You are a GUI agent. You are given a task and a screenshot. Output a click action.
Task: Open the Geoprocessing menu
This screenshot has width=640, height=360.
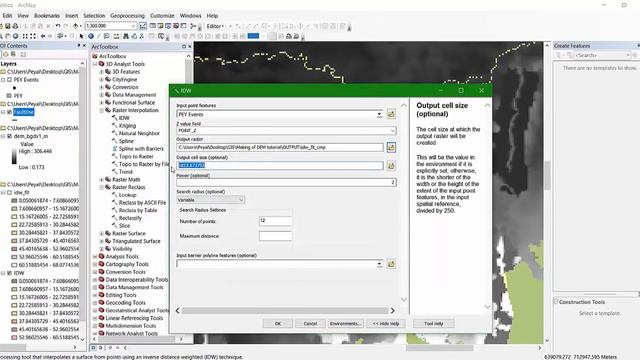click(x=127, y=16)
